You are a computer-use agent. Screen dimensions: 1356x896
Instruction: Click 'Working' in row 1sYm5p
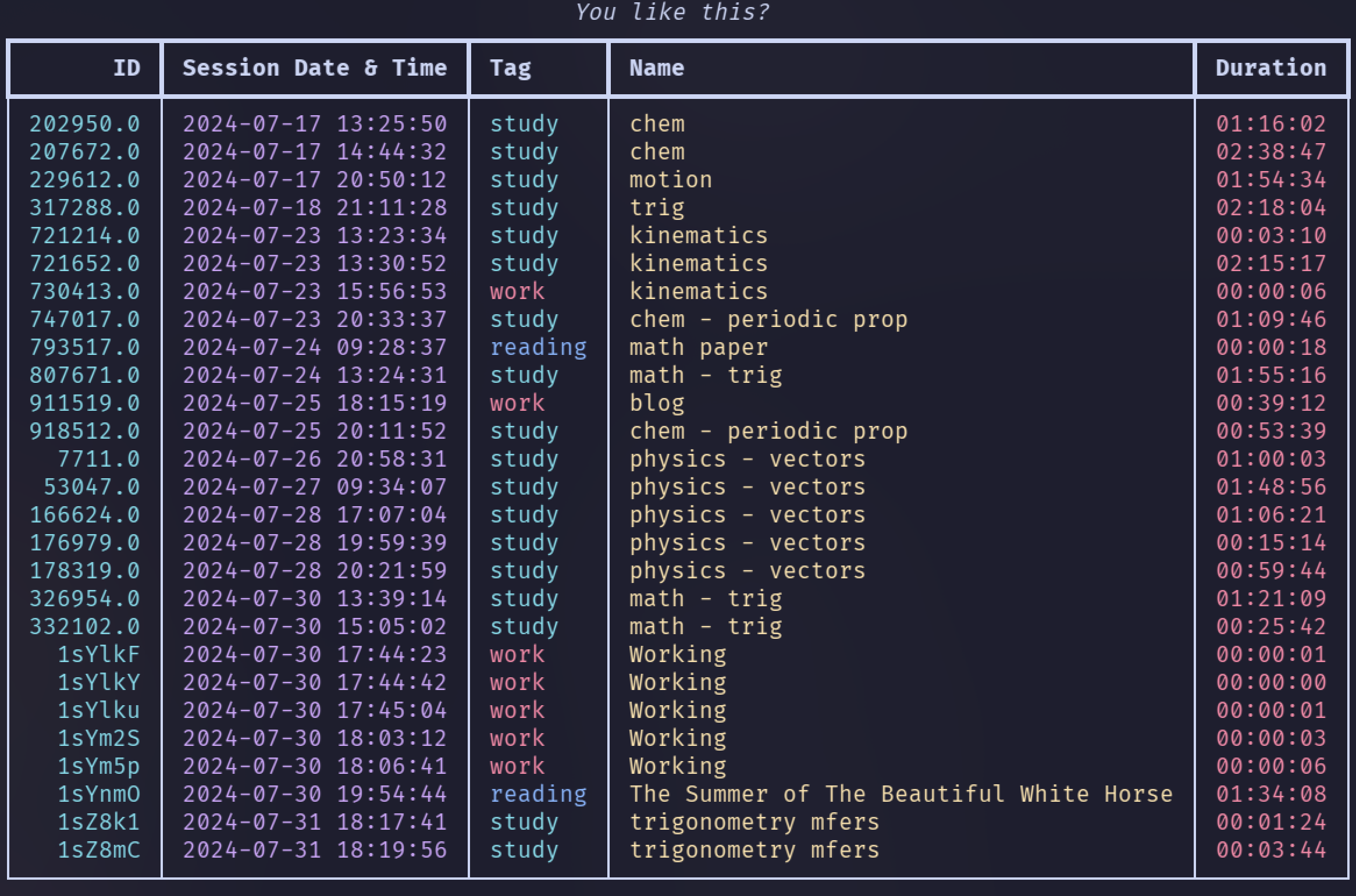678,766
